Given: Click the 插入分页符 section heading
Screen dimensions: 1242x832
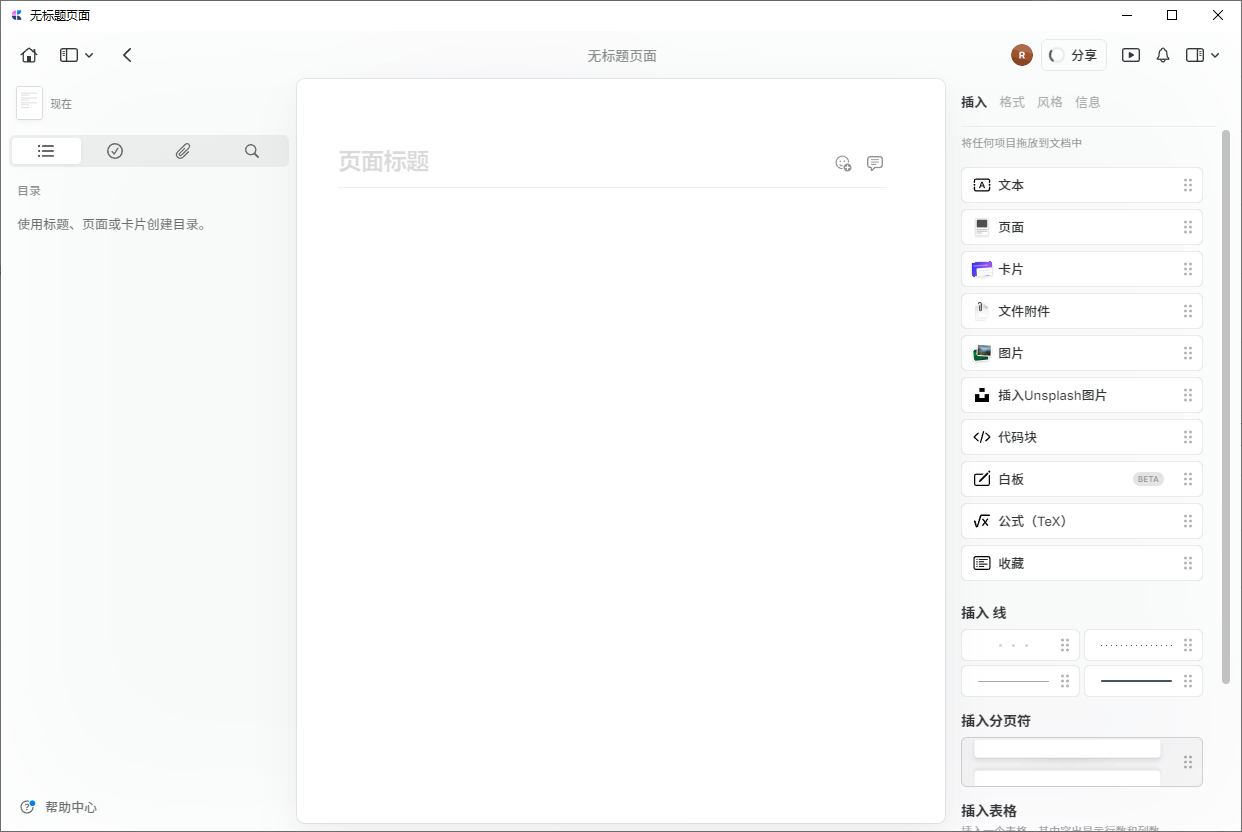Looking at the screenshot, I should tap(996, 720).
